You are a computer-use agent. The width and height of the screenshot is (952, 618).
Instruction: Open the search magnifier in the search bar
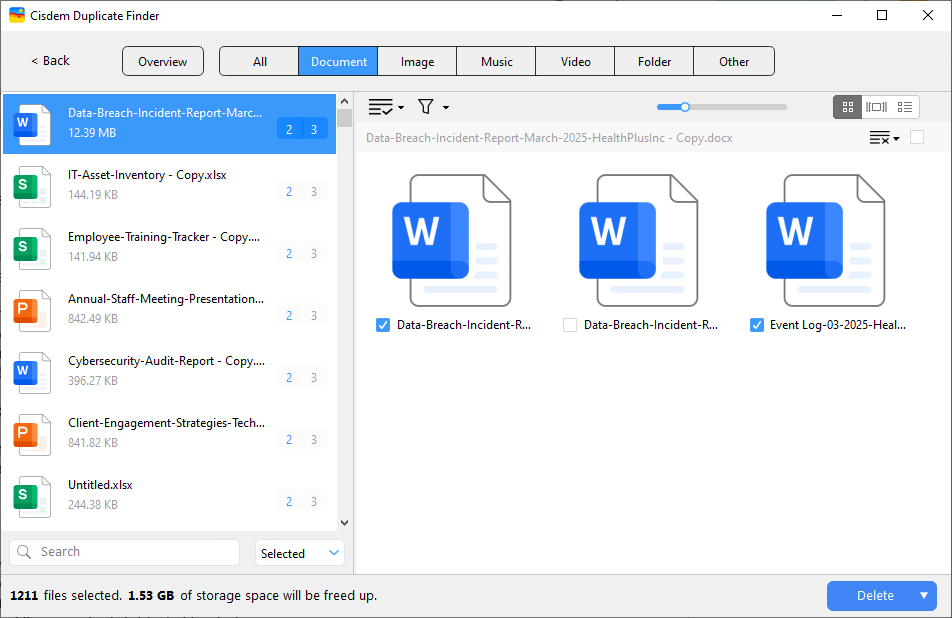pyautogui.click(x=22, y=552)
